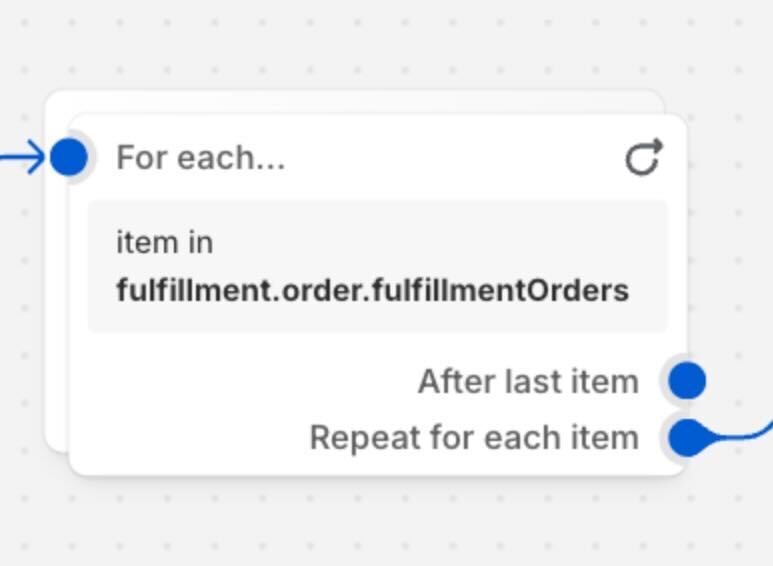
Task: Click dotted canvas right of After last item dot
Action: coord(739,380)
